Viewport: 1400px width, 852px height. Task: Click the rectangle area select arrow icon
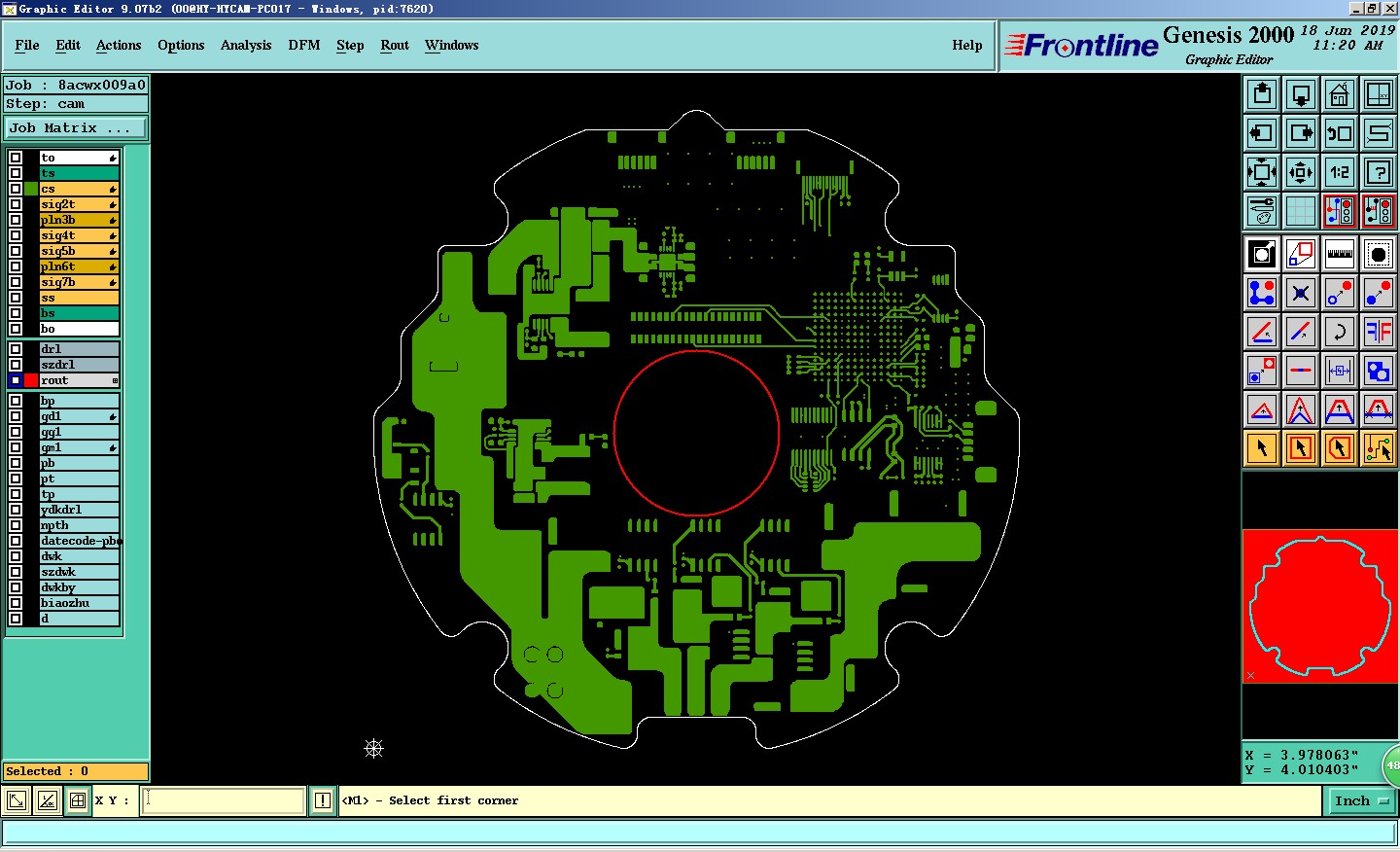coord(1301,448)
